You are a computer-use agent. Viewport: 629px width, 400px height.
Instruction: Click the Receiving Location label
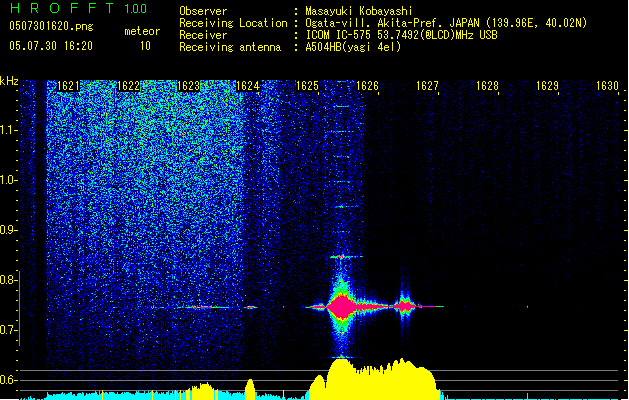233,23
